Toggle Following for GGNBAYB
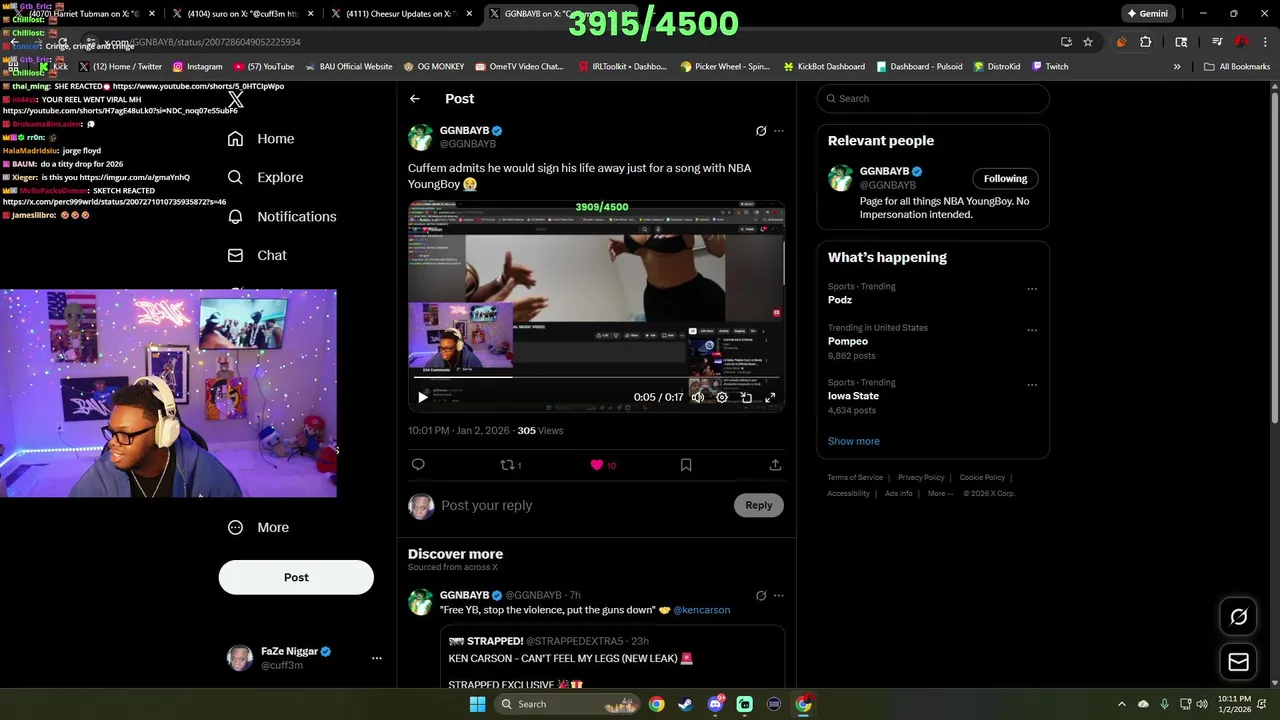The image size is (1280, 720). point(1005,178)
